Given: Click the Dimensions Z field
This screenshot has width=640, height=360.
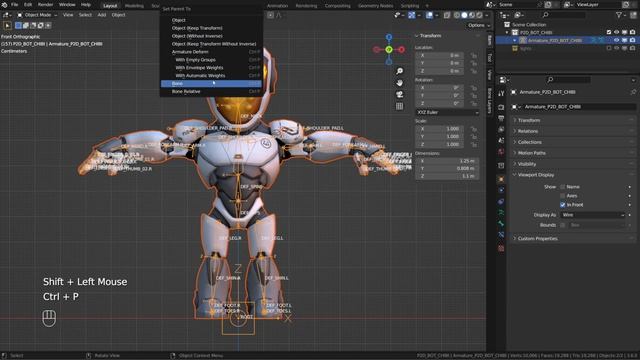Looking at the screenshot, I should (447, 176).
